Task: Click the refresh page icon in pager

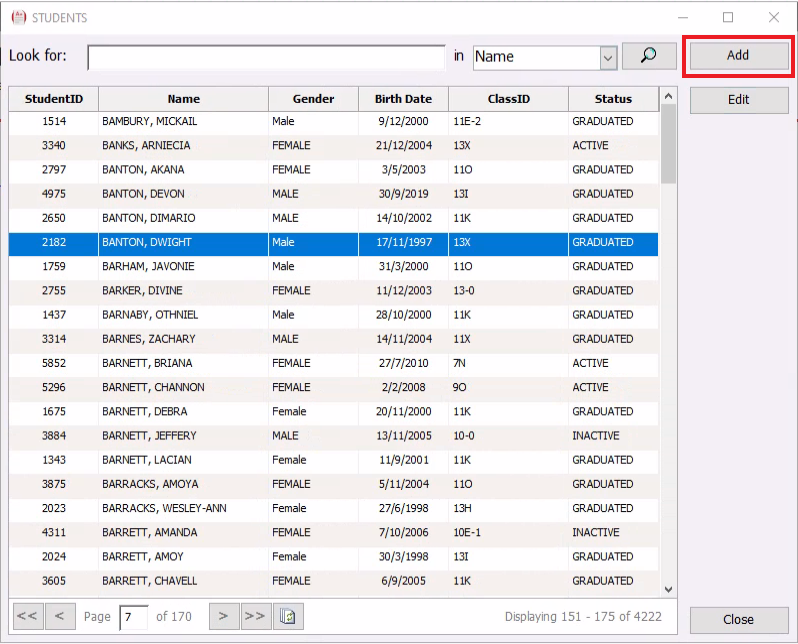Action: pyautogui.click(x=288, y=617)
